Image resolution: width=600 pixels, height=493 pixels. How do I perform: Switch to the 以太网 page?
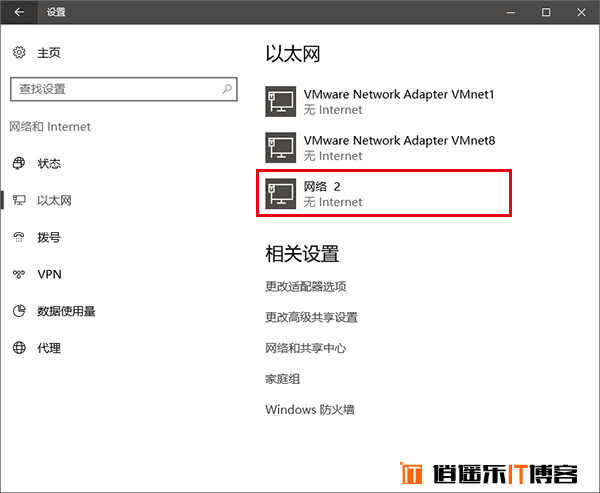[54, 200]
